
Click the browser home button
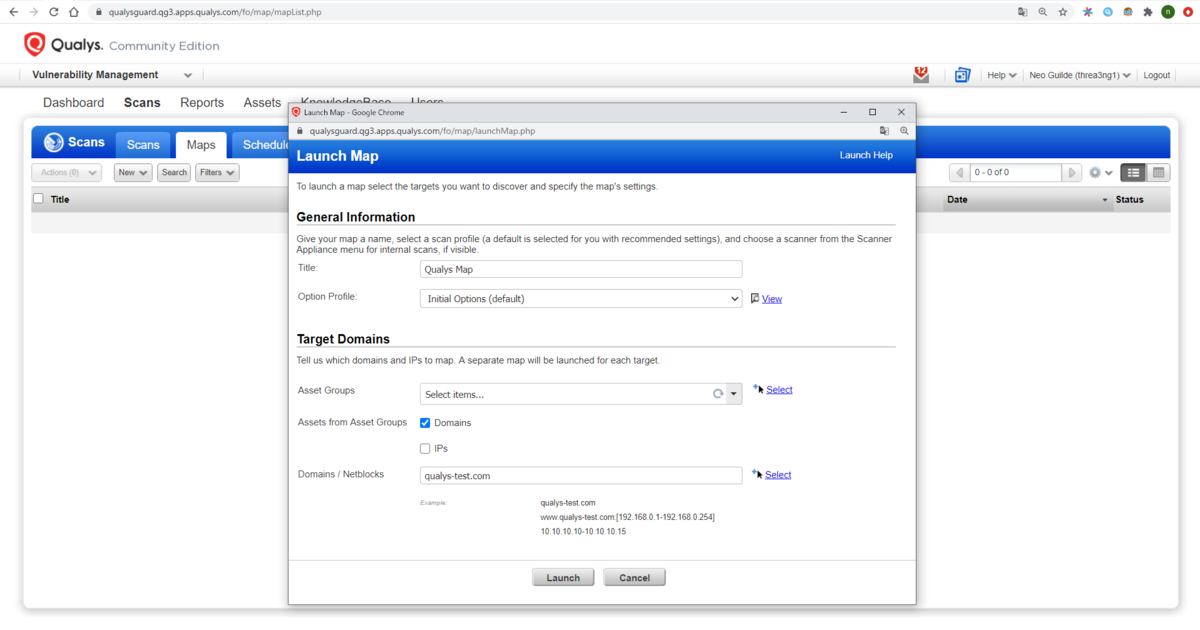tap(74, 12)
